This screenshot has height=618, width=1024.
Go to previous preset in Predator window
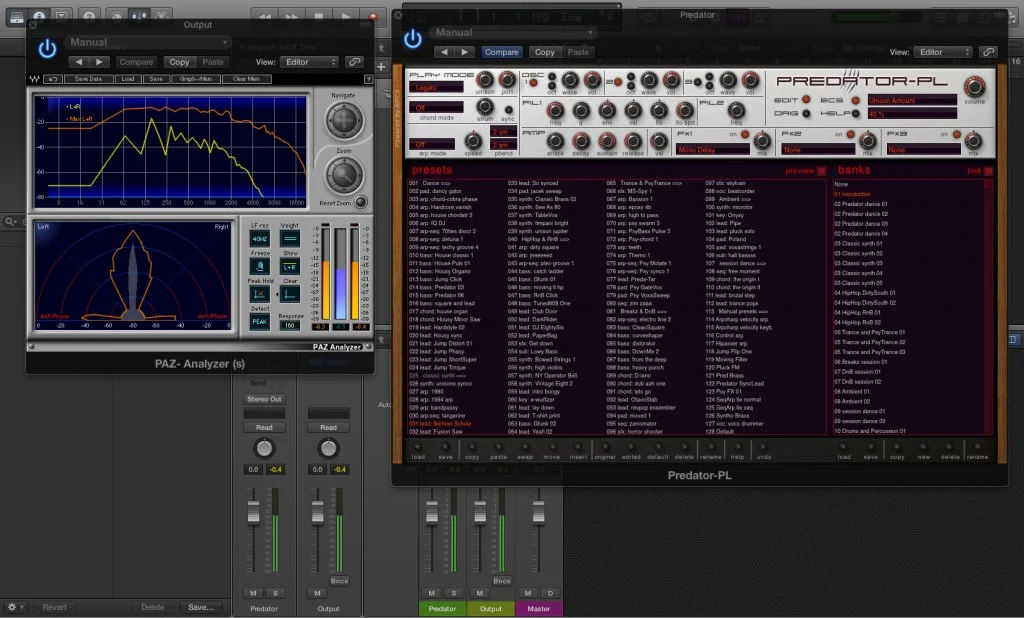coord(445,52)
